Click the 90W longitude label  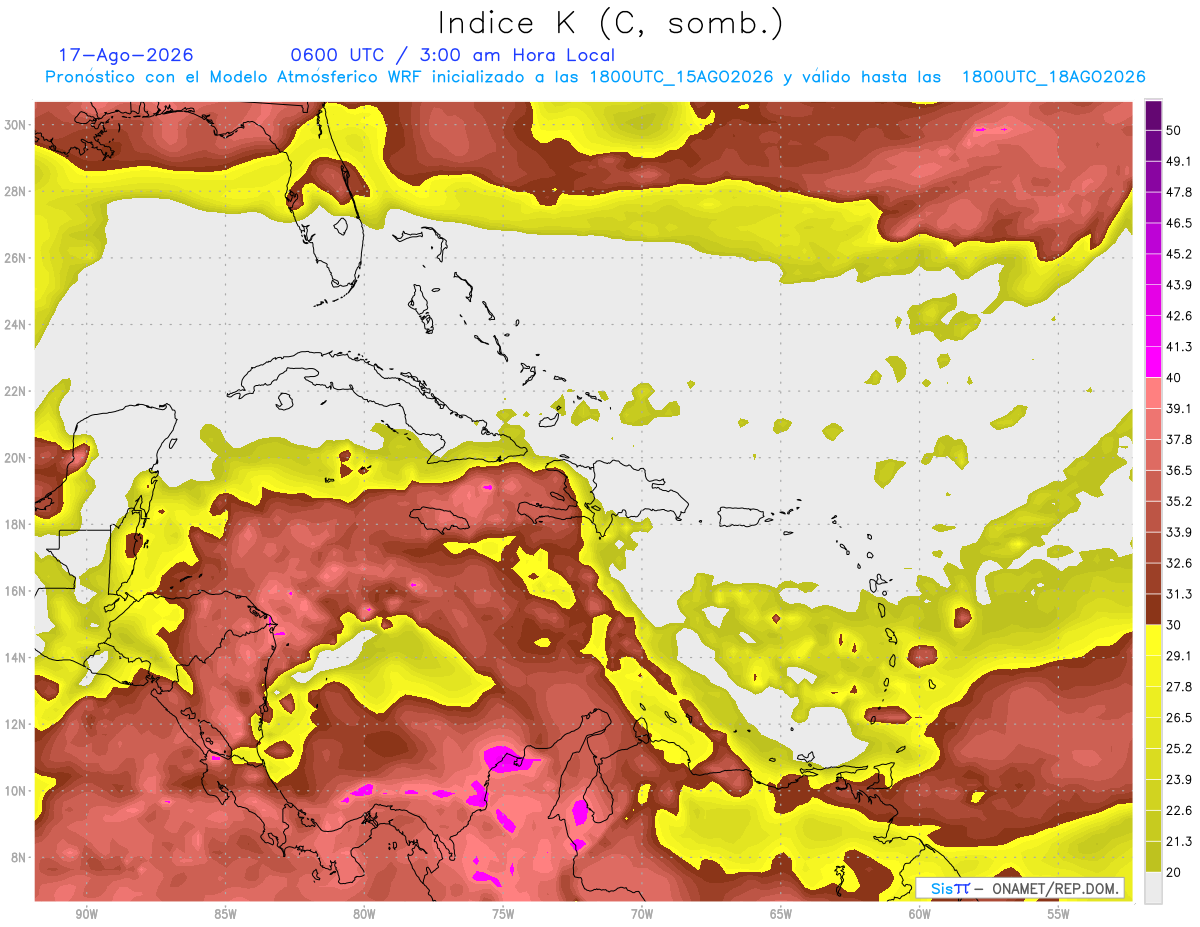point(86,914)
